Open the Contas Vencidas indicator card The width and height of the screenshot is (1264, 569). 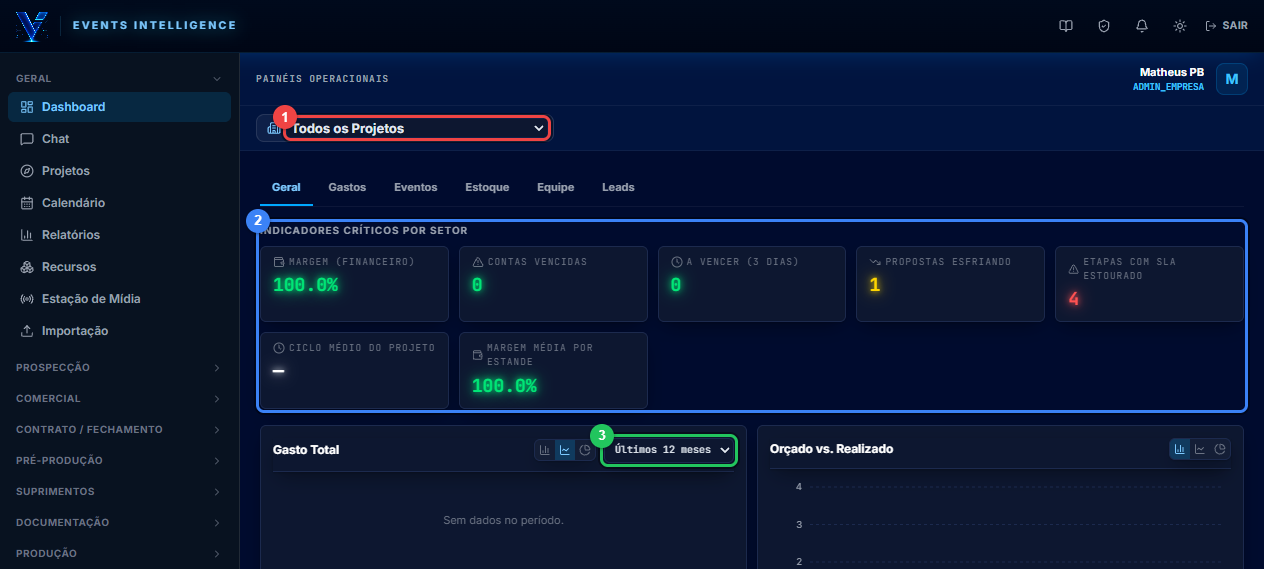pos(553,284)
